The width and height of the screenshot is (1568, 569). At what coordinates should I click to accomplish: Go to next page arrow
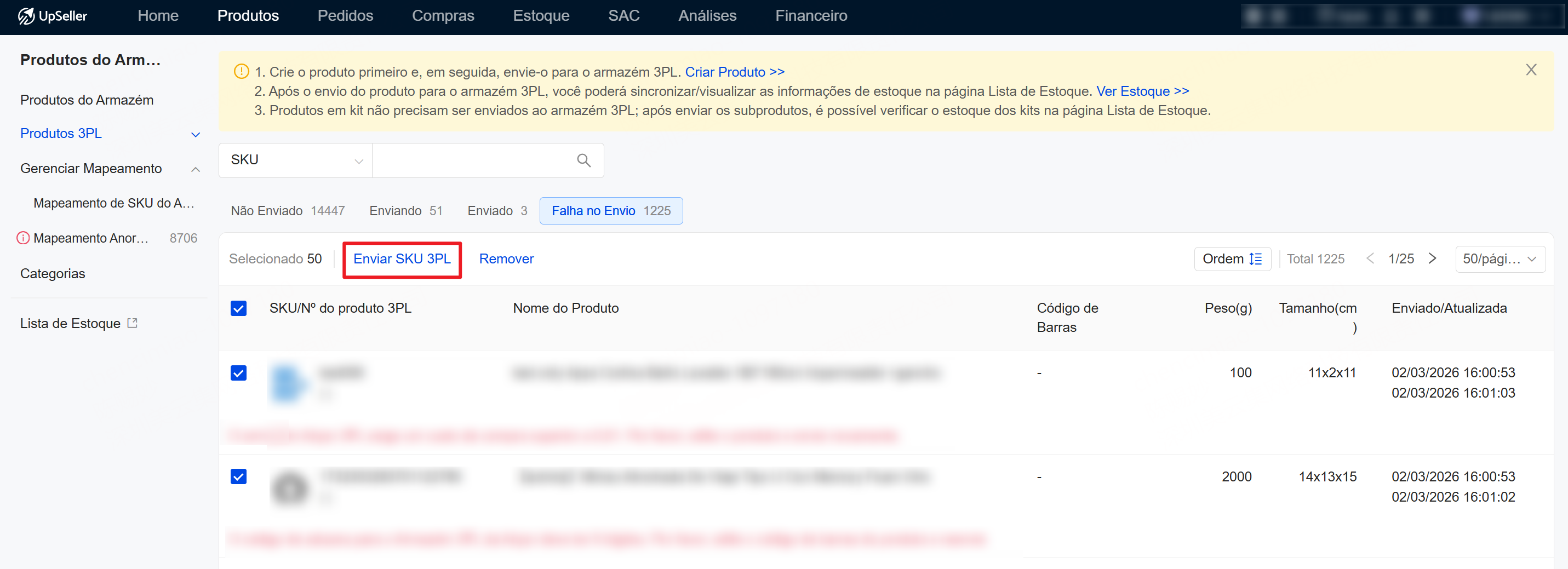click(1432, 258)
